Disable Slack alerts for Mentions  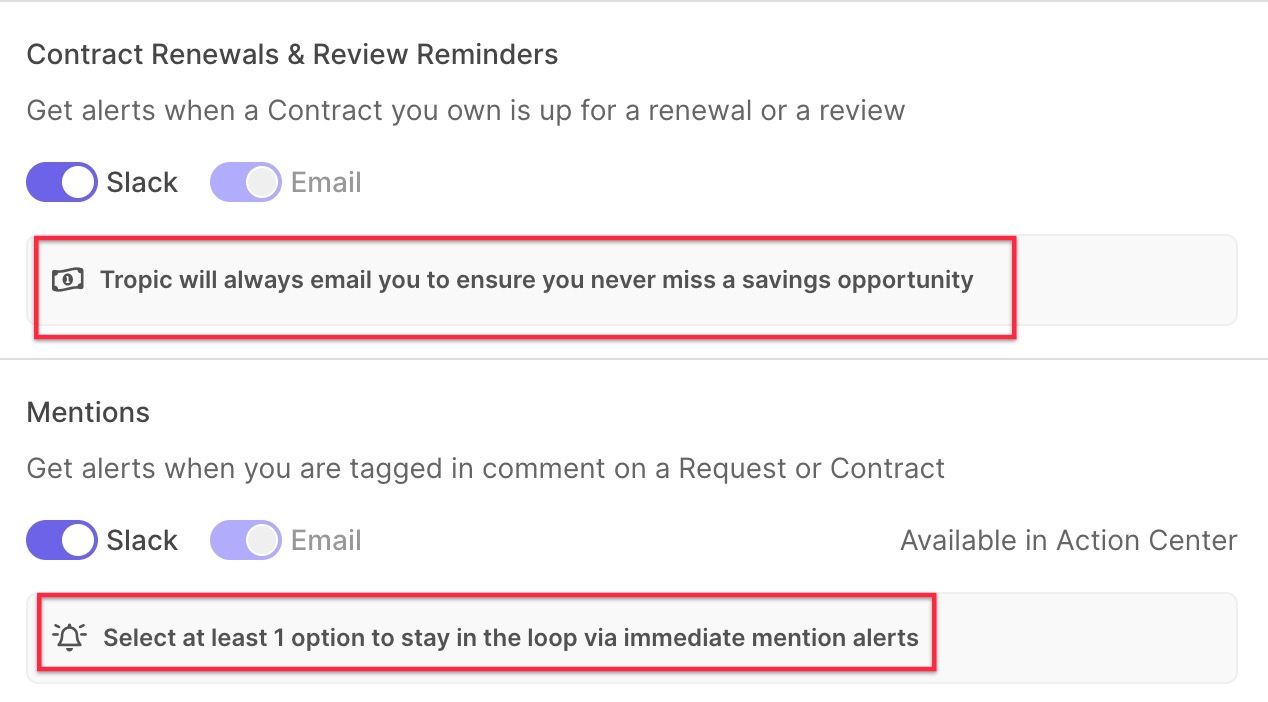pos(62,540)
